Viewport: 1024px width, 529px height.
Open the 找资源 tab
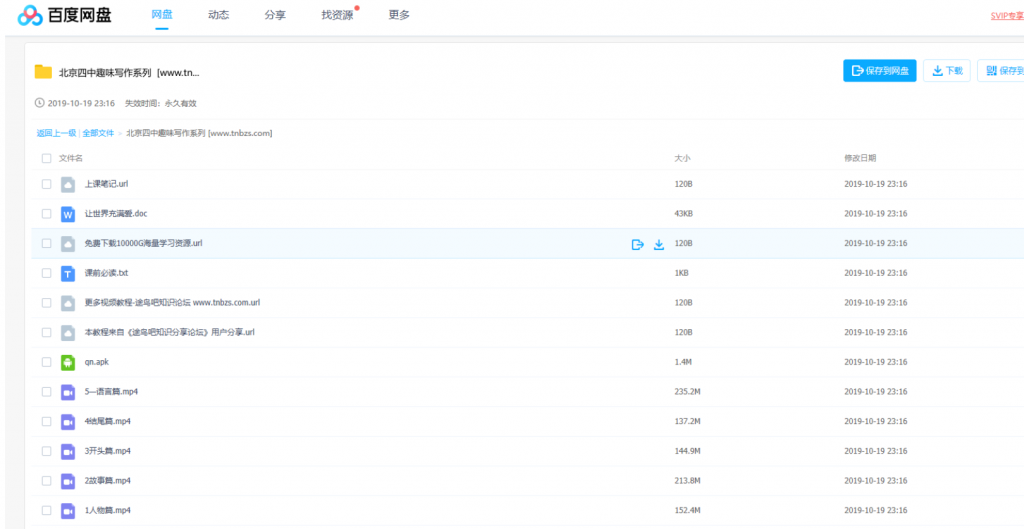337,15
